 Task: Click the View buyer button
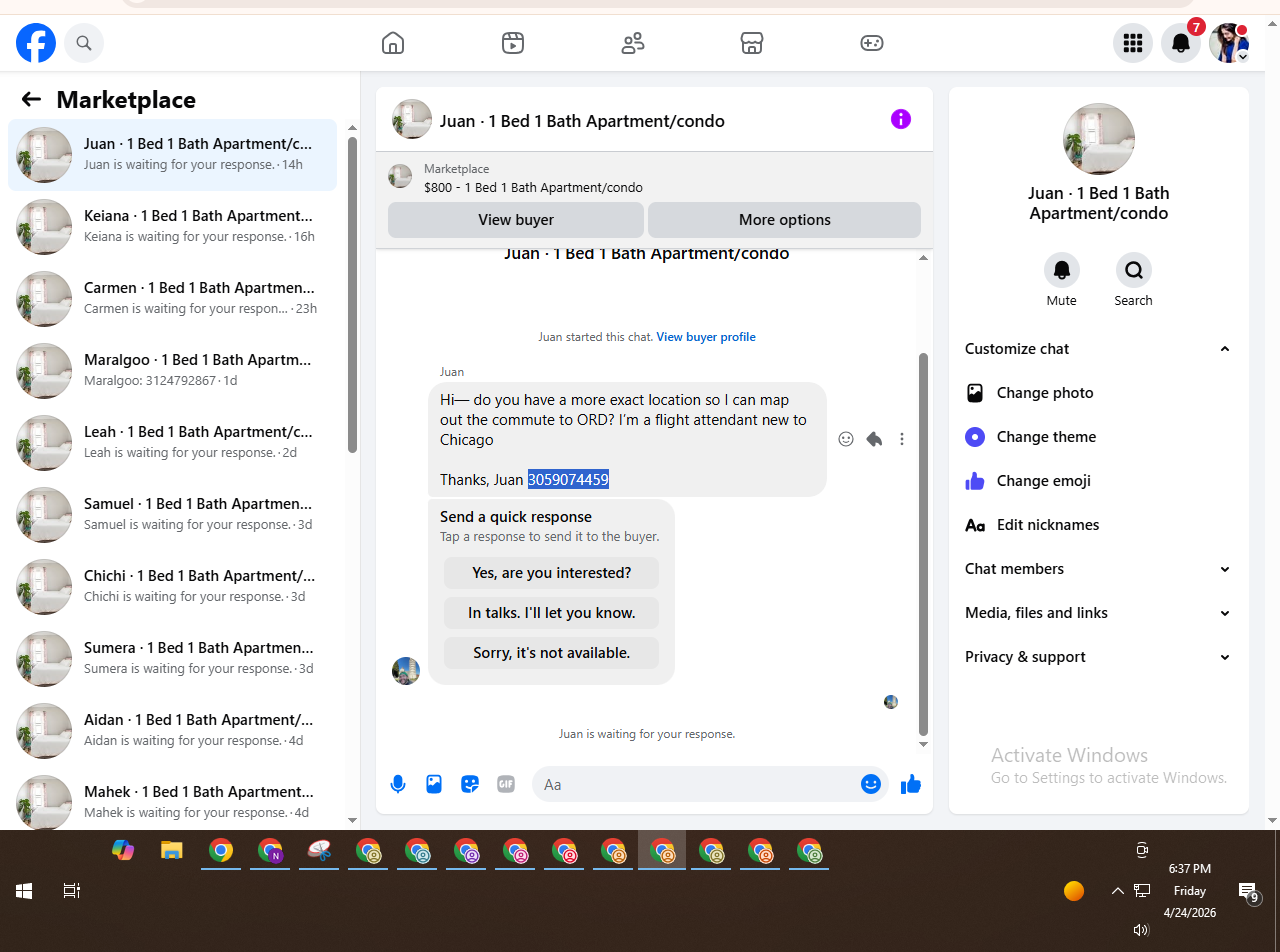[x=516, y=220]
